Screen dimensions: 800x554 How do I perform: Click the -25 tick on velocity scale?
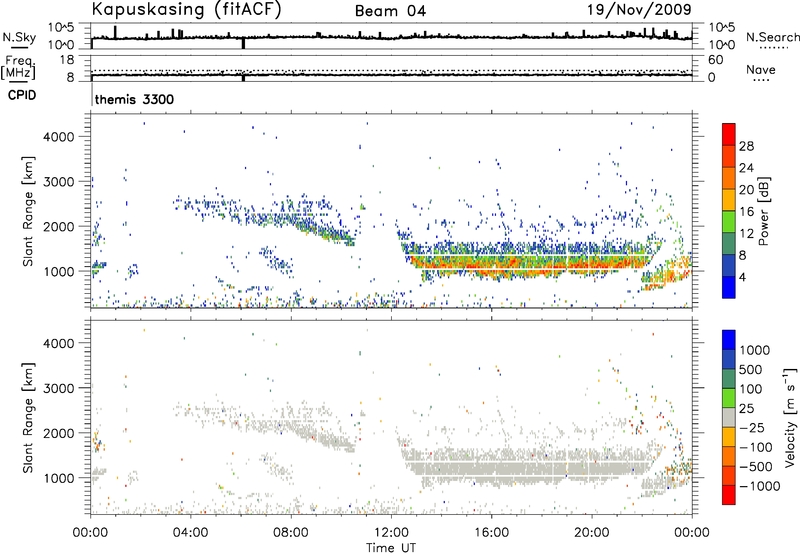coord(752,427)
